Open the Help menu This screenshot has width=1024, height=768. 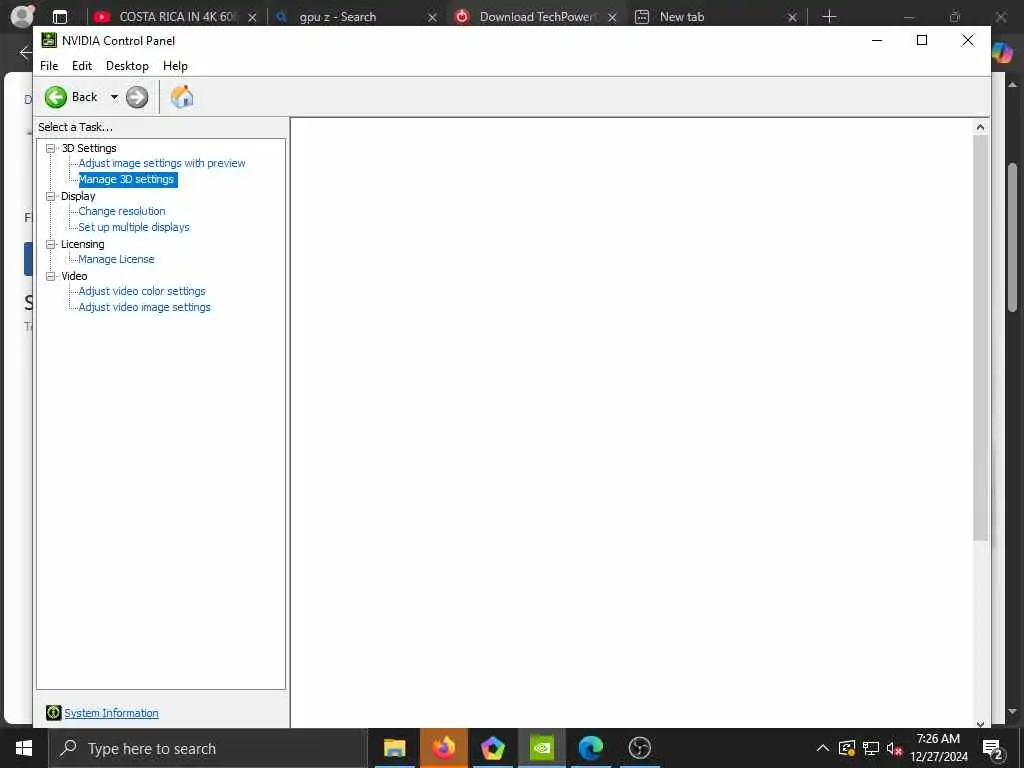175,66
